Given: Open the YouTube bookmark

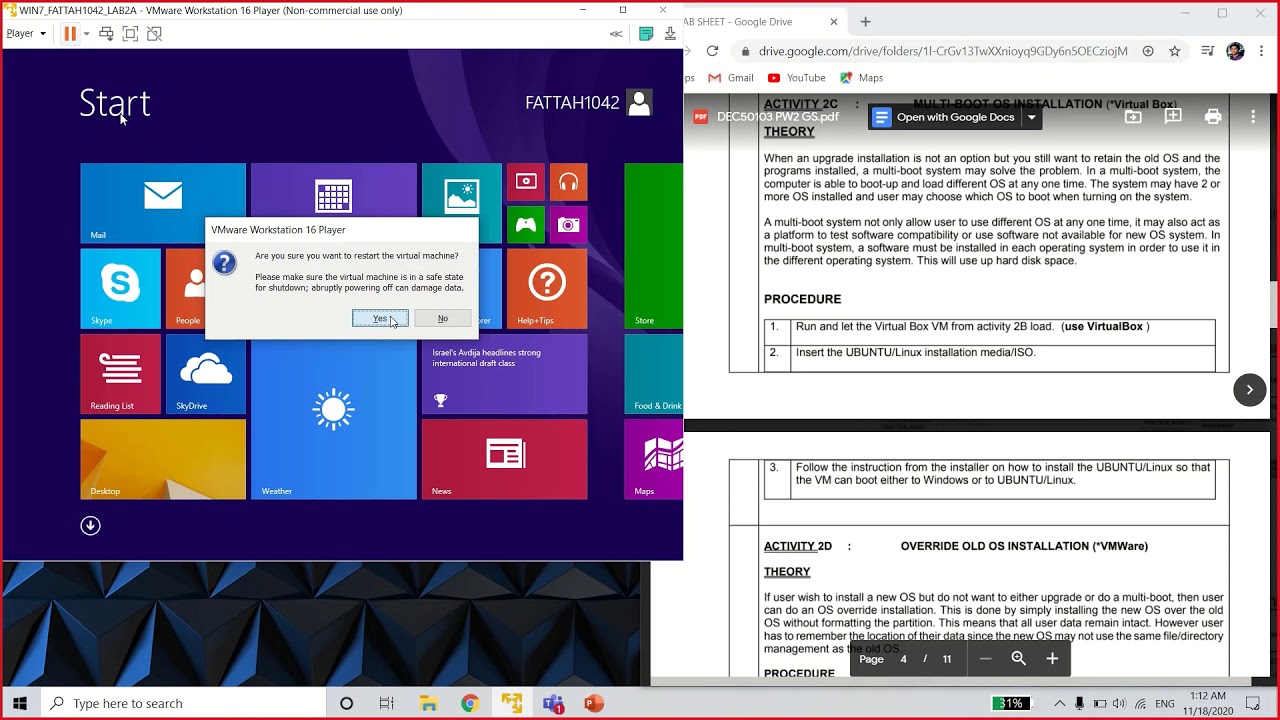Looking at the screenshot, I should (796, 78).
